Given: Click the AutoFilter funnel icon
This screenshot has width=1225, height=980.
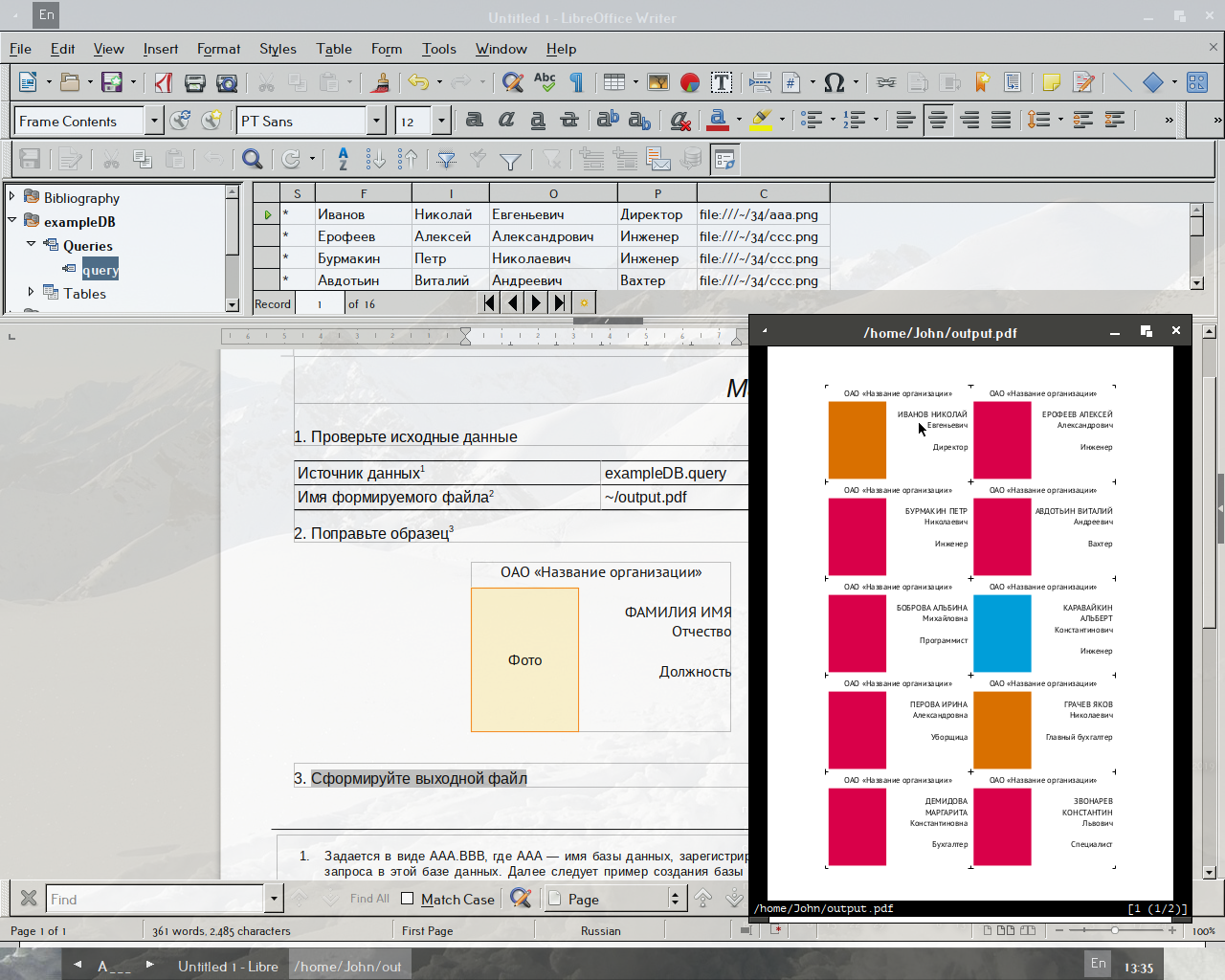Looking at the screenshot, I should click(446, 160).
